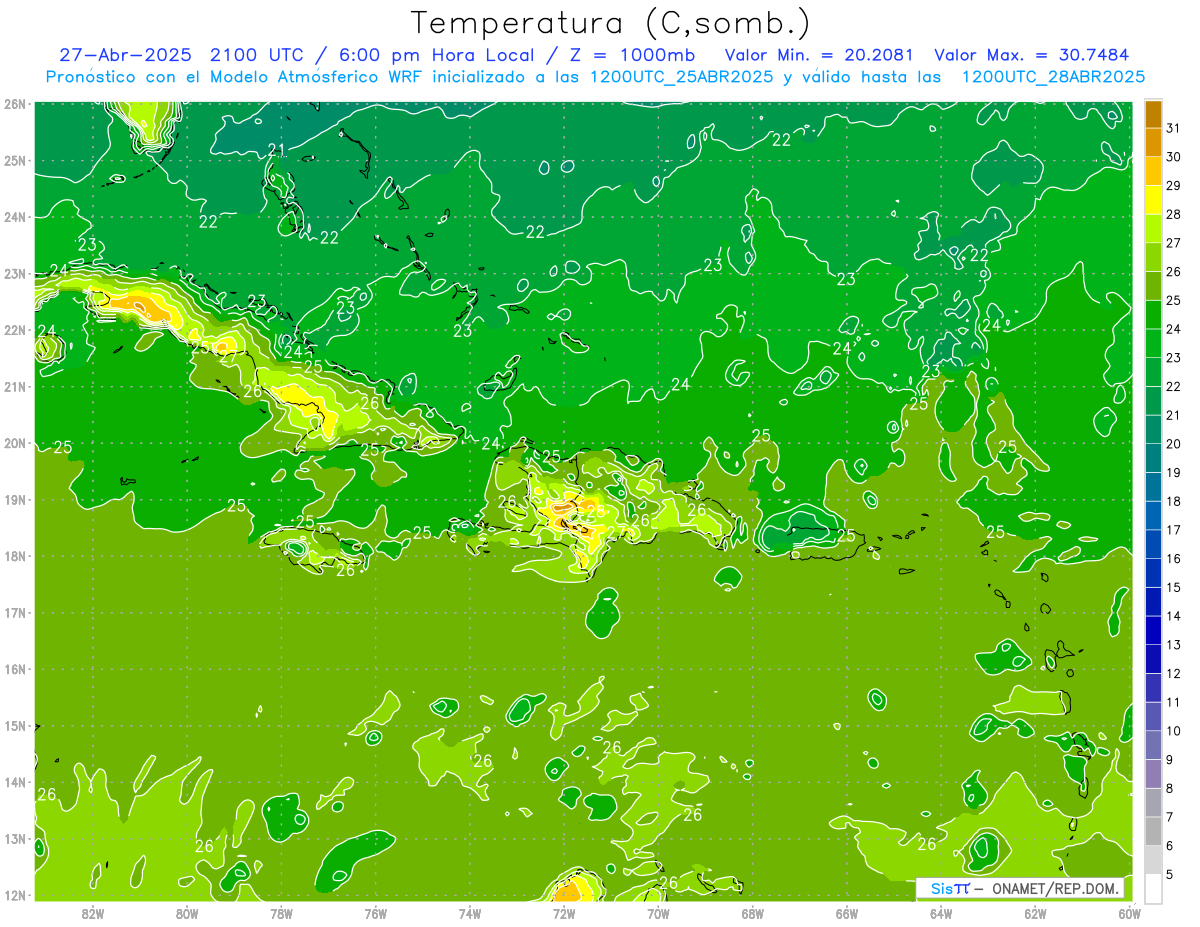The image size is (1200, 927).
Task: Pick the light gray swatch between 5 and 6
Action: pyautogui.click(x=1153, y=860)
